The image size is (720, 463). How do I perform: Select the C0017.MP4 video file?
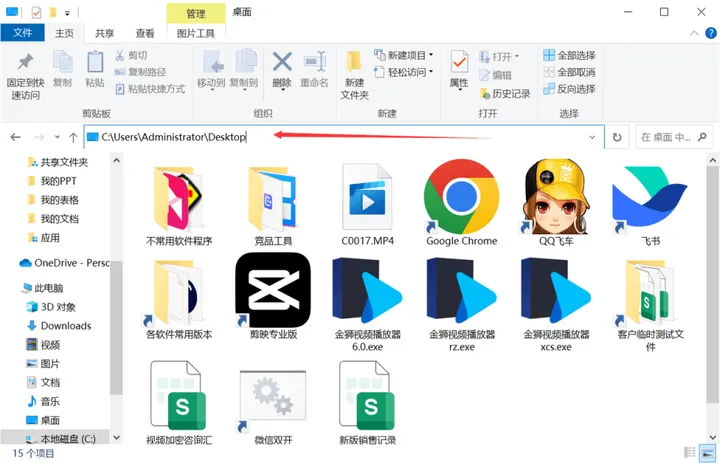tap(367, 205)
